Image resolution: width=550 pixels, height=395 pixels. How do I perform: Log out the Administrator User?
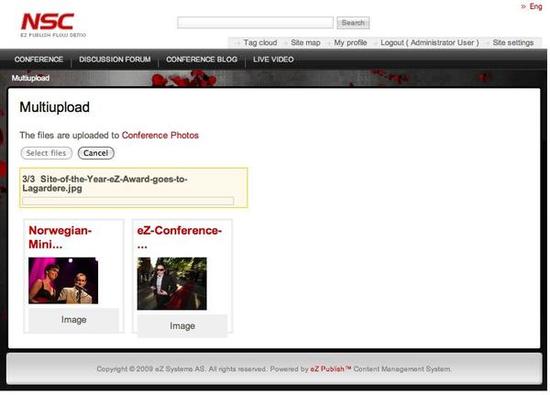click(x=429, y=43)
